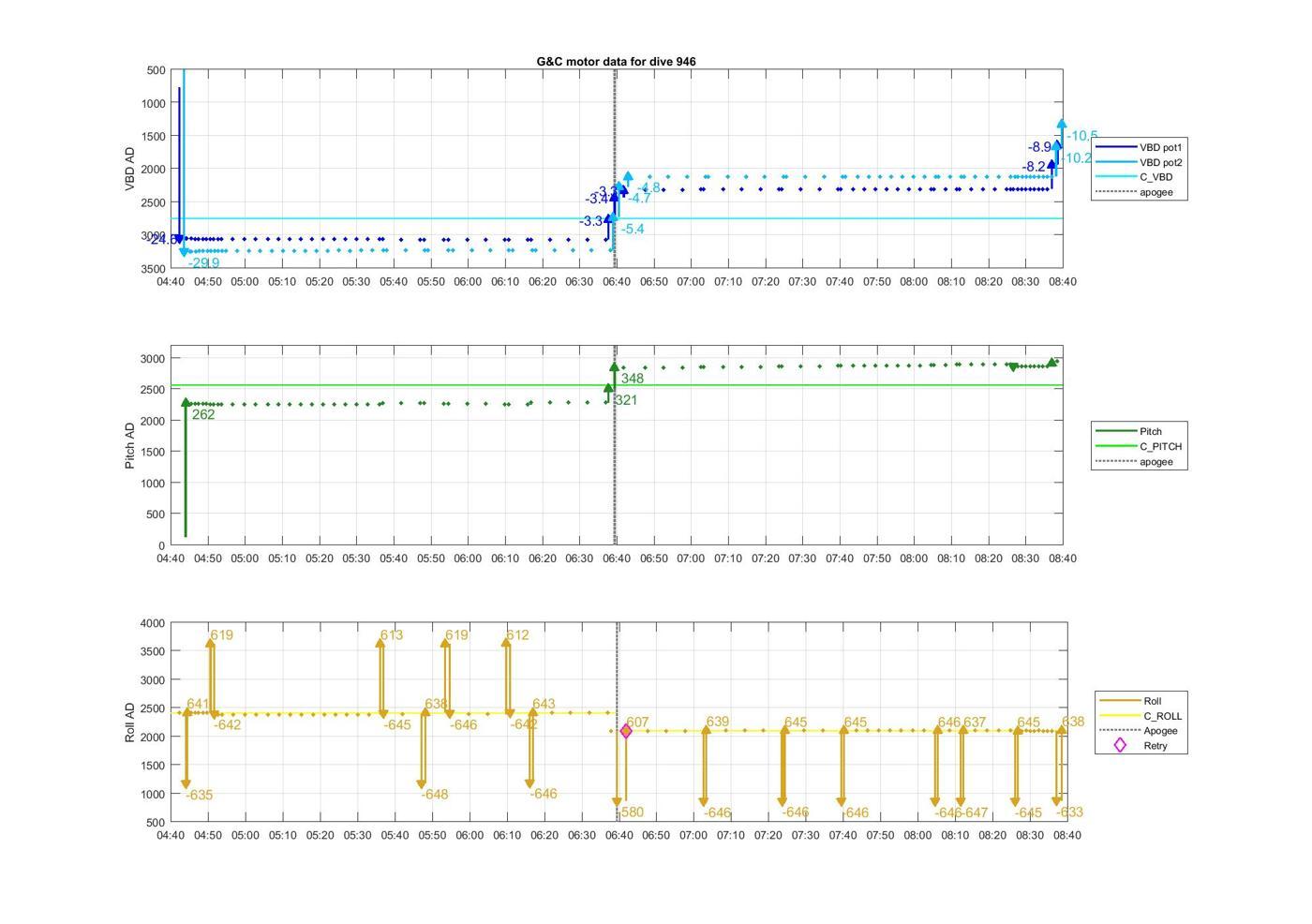Viewport: 1312px width, 924px height.
Task: Click the '348' pitch data label
Action: coord(632,379)
